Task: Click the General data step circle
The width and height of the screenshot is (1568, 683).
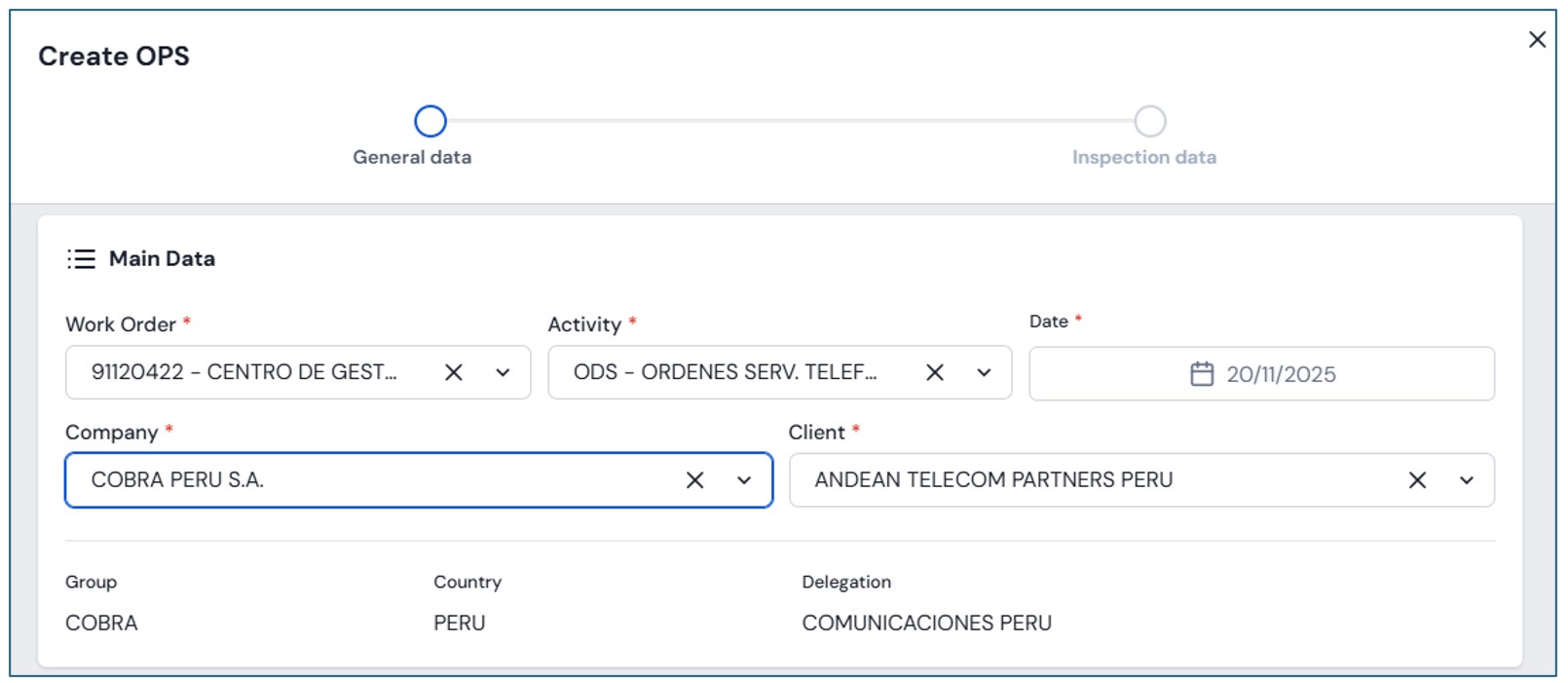Action: [x=429, y=122]
